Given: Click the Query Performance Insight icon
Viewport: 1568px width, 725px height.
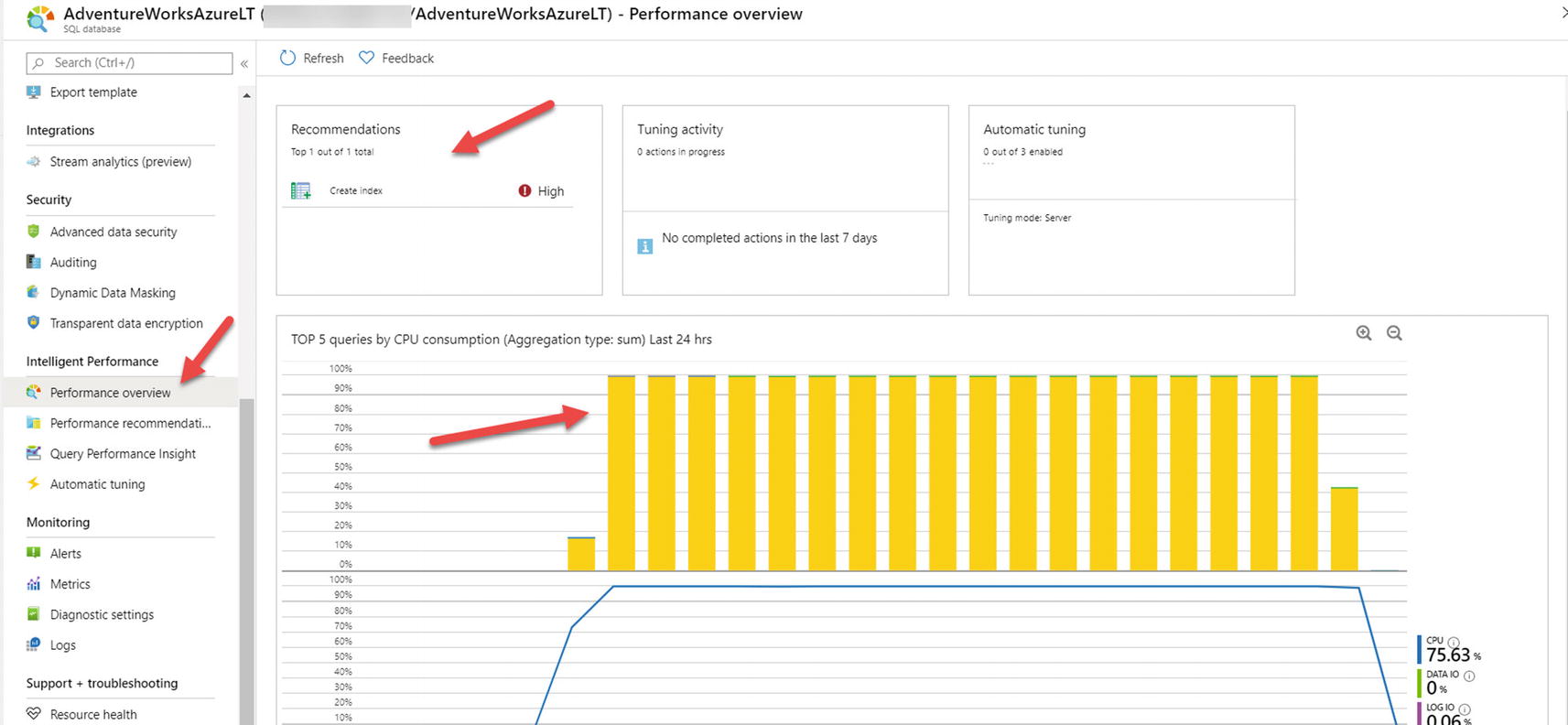Looking at the screenshot, I should click(x=34, y=453).
